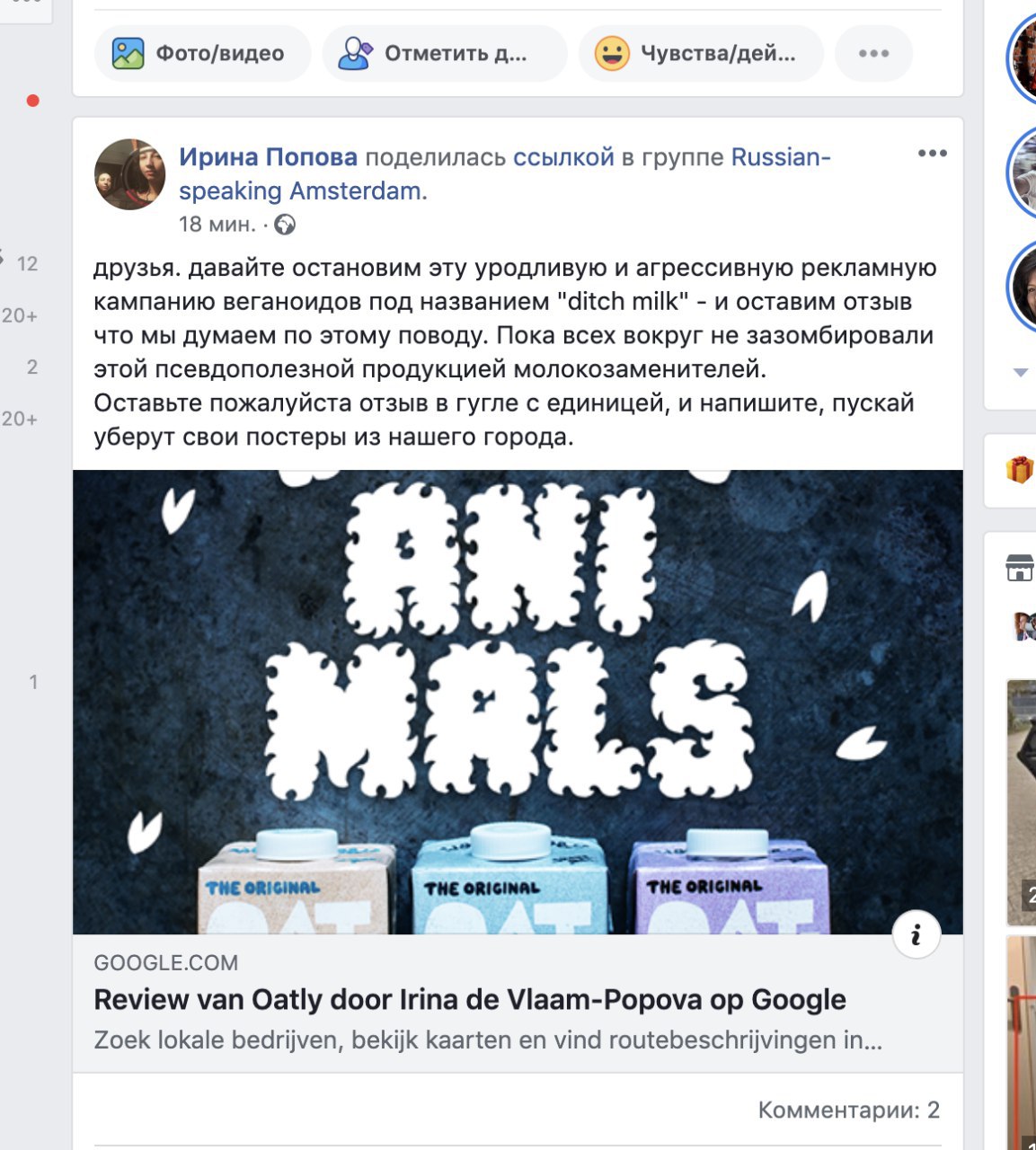Open Ирина Попова profile picture

pyautogui.click(x=130, y=174)
